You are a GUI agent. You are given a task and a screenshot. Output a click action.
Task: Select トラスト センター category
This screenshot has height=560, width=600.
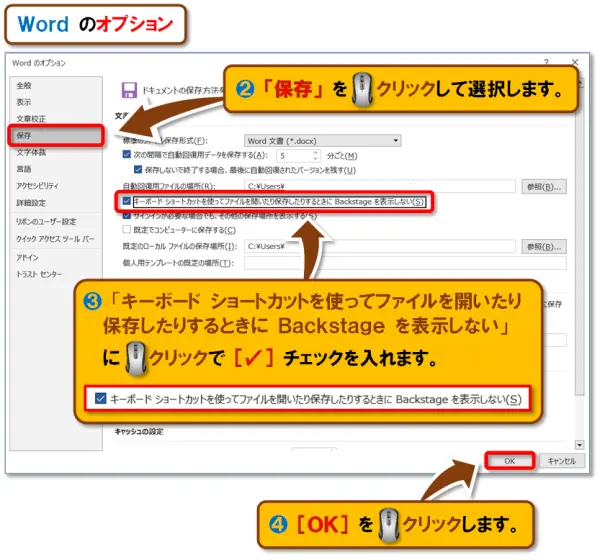[x=39, y=274]
